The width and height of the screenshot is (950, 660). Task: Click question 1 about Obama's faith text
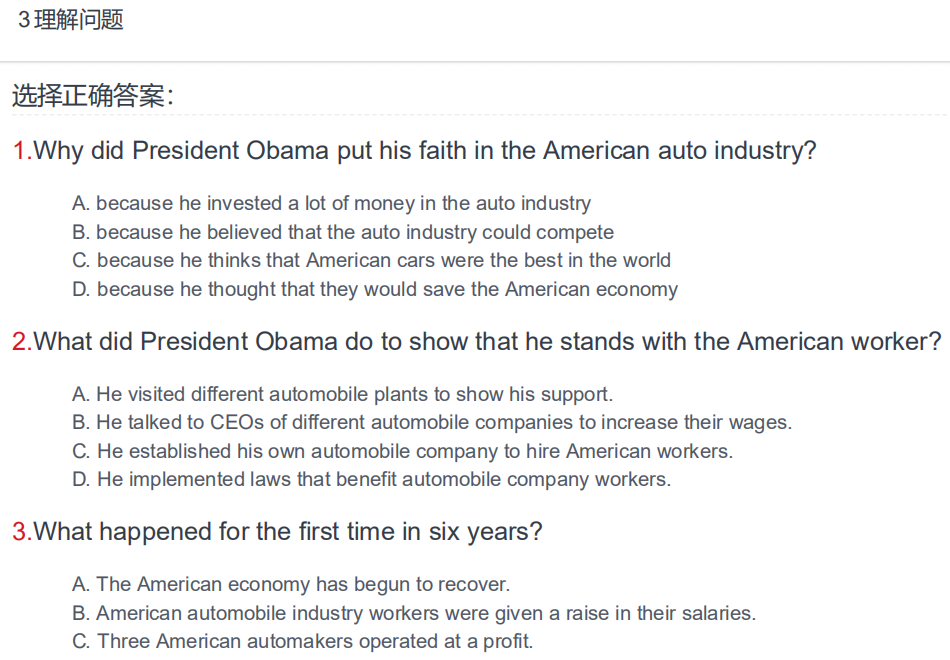pyautogui.click(x=425, y=151)
